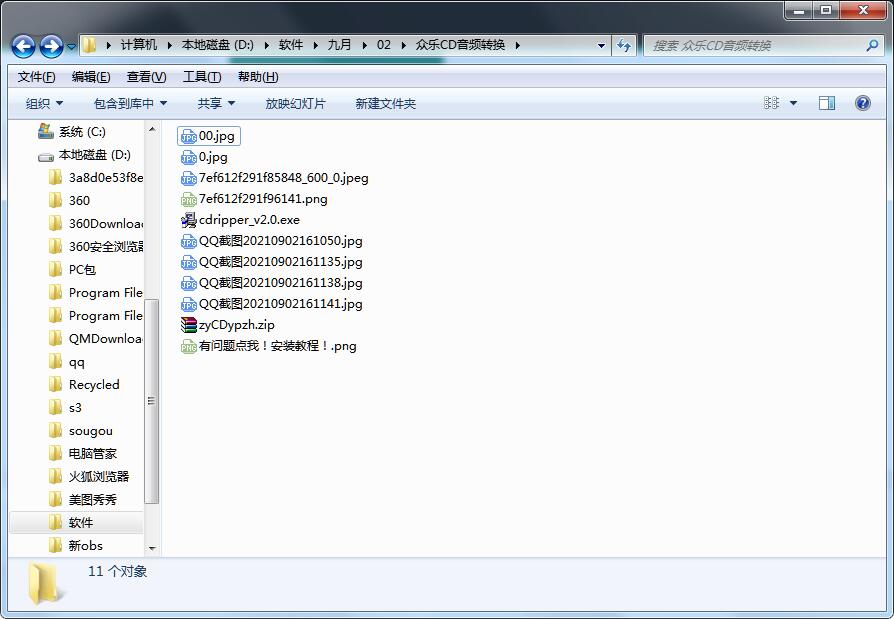
Task: Select 有问题点我！安装教程！.png icon
Action: point(189,346)
